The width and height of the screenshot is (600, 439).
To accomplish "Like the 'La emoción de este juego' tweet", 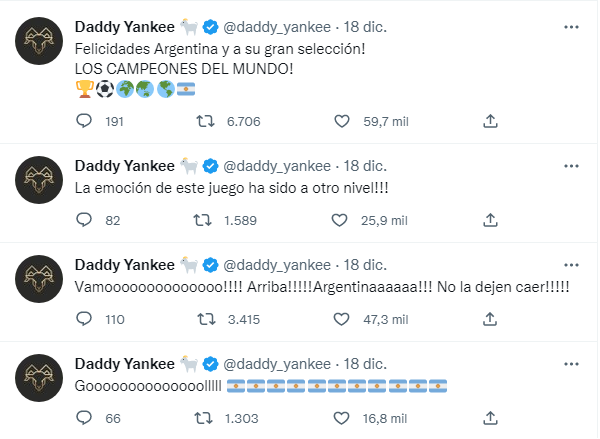I will click(x=342, y=221).
